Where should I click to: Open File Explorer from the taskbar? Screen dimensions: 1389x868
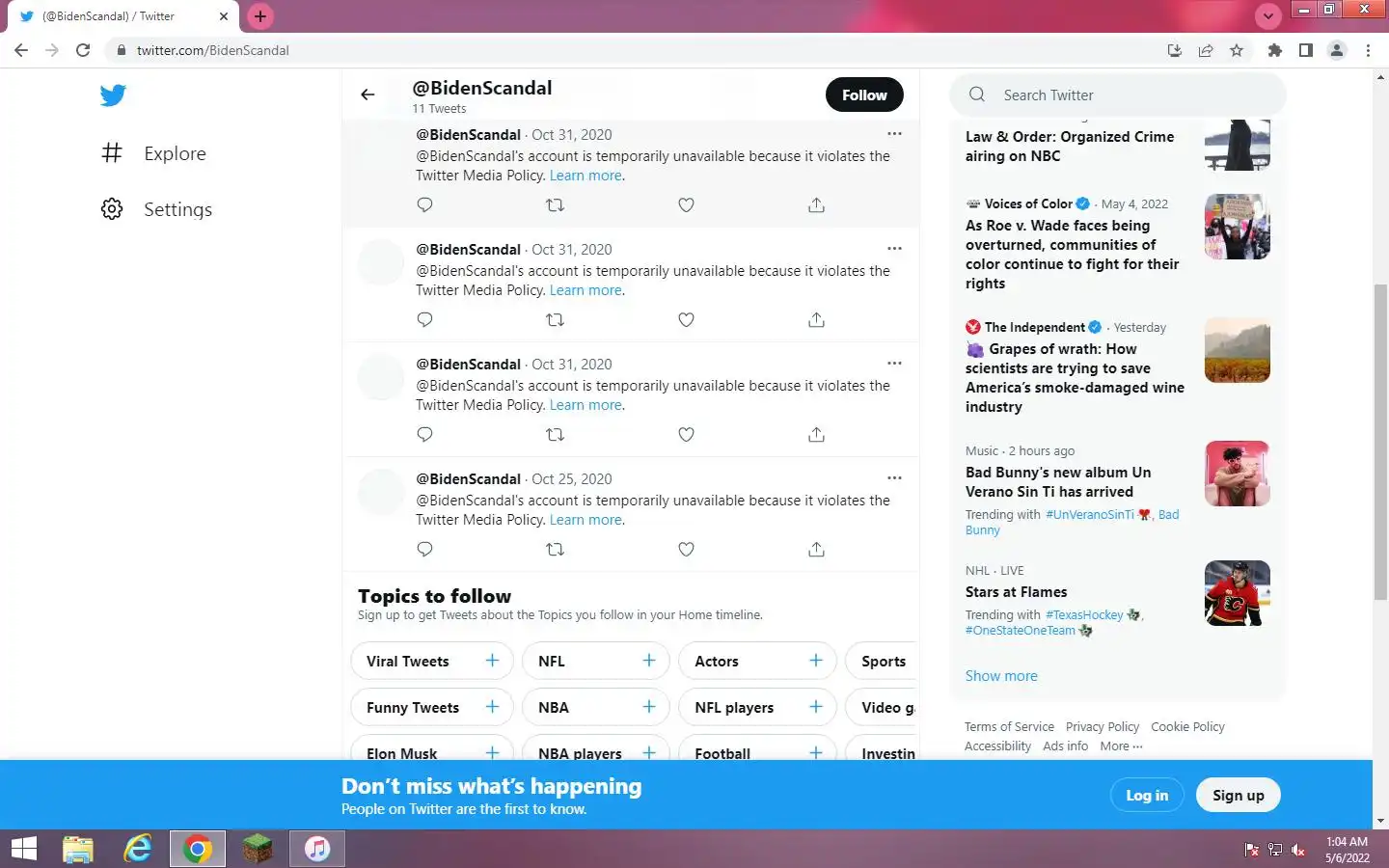(78, 849)
